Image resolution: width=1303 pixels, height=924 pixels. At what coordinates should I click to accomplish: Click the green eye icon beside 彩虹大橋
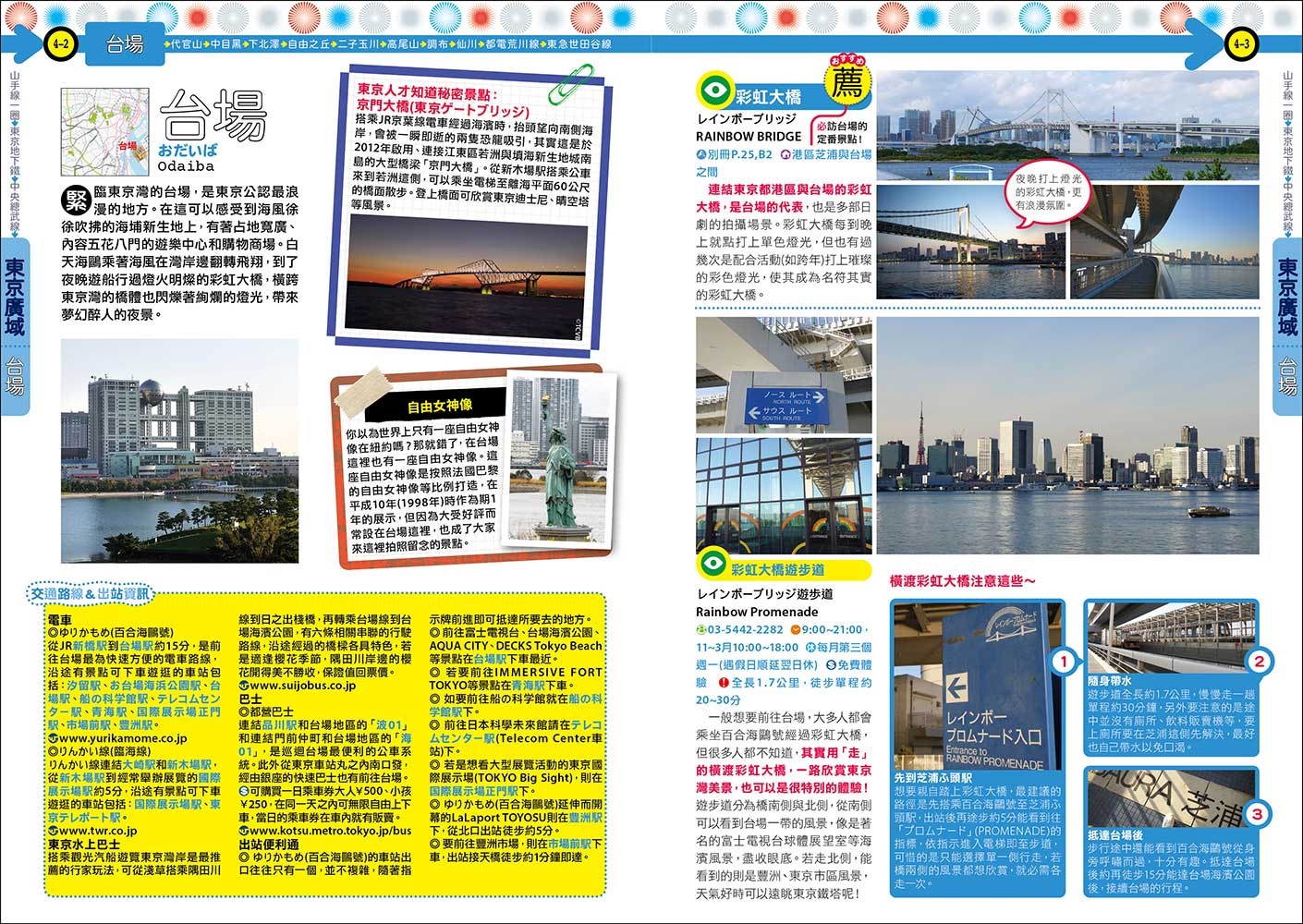tap(714, 91)
